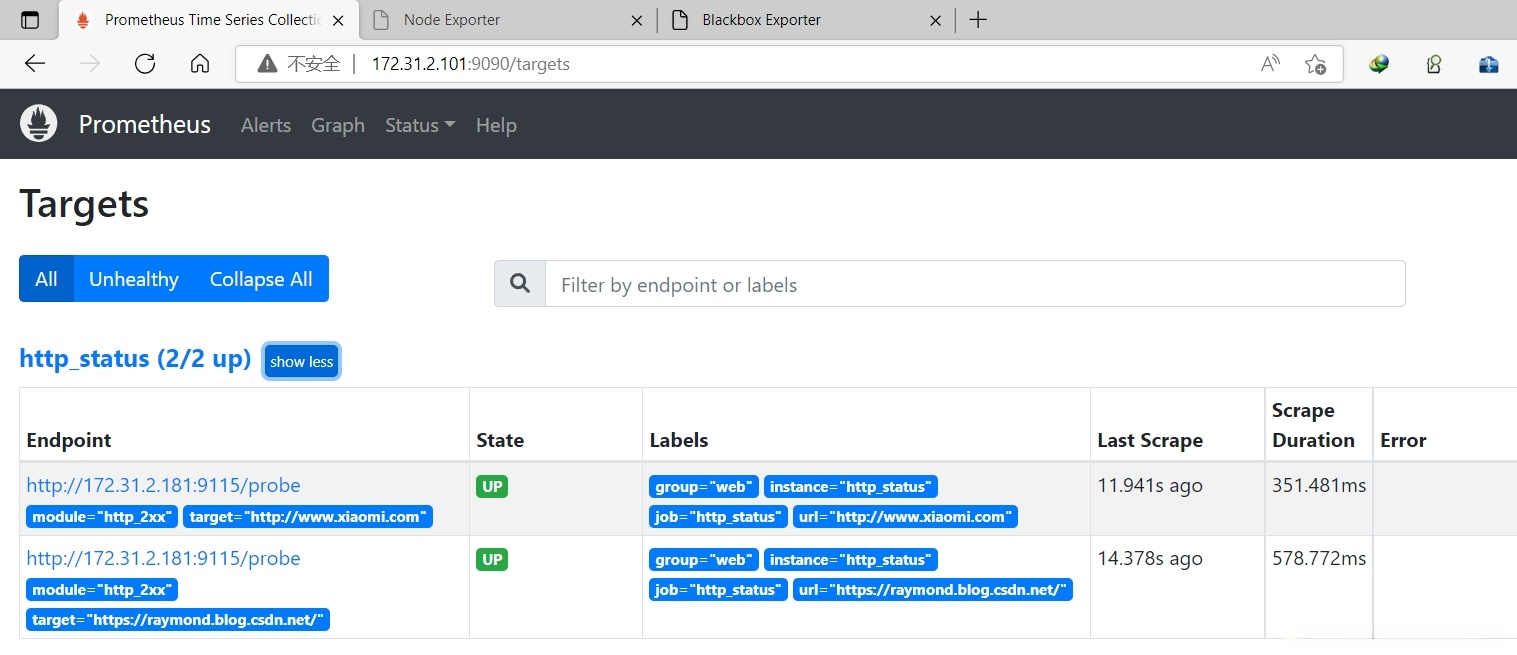Image resolution: width=1517 pixels, height=655 pixels.
Task: Open the Status dropdown menu
Action: pyautogui.click(x=420, y=125)
